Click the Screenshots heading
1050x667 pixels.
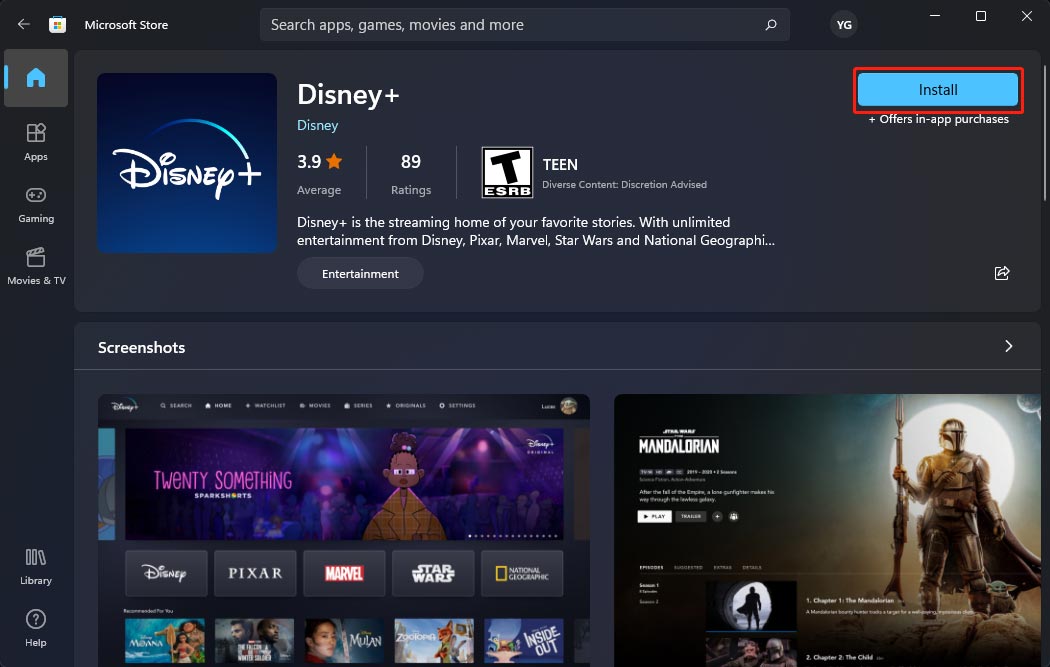coord(141,348)
